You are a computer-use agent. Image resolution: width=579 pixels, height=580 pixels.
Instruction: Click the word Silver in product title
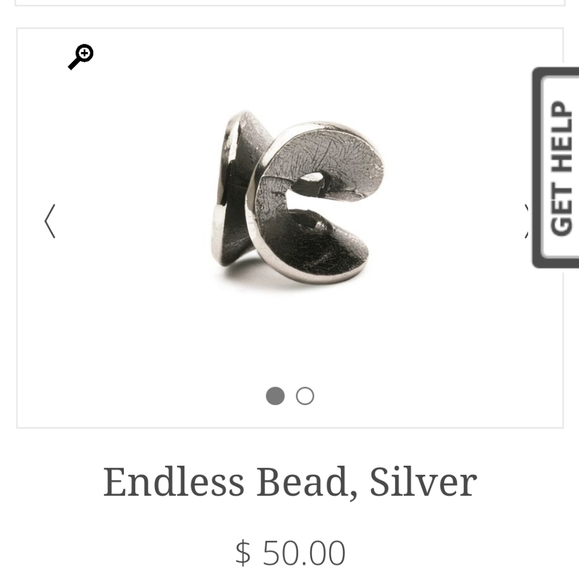tap(423, 482)
